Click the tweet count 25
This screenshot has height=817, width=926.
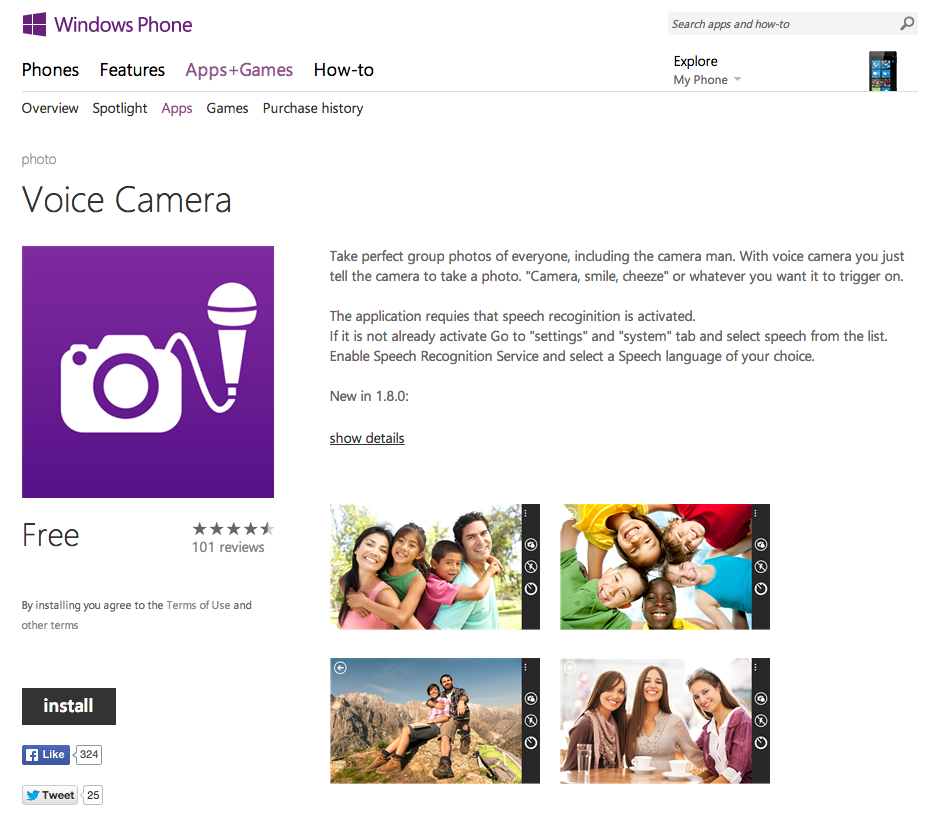click(93, 795)
